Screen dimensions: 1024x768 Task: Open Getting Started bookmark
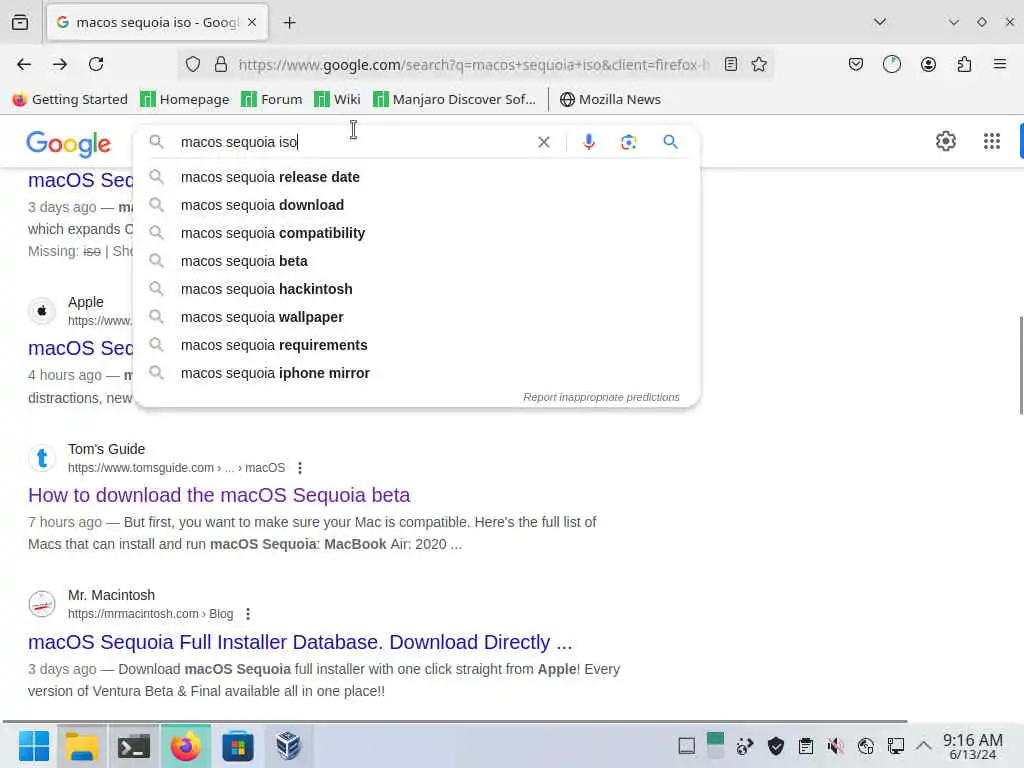70,99
